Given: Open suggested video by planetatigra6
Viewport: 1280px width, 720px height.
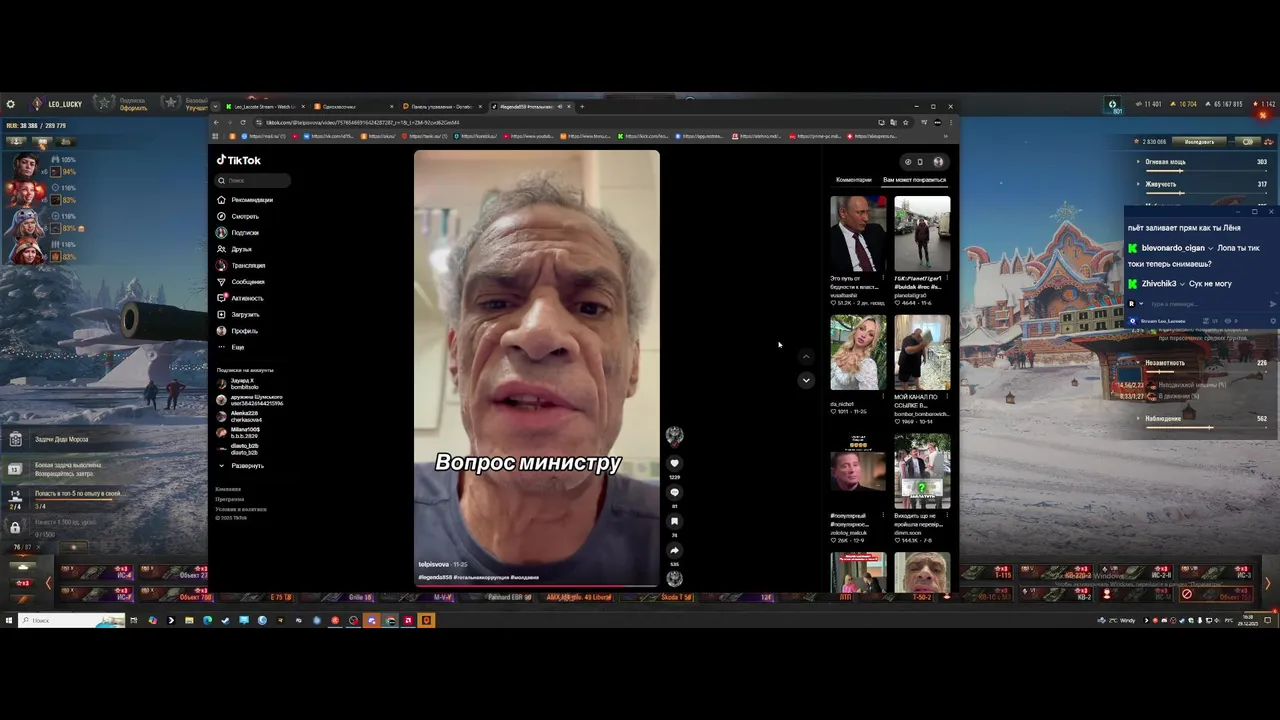Looking at the screenshot, I should (922, 234).
